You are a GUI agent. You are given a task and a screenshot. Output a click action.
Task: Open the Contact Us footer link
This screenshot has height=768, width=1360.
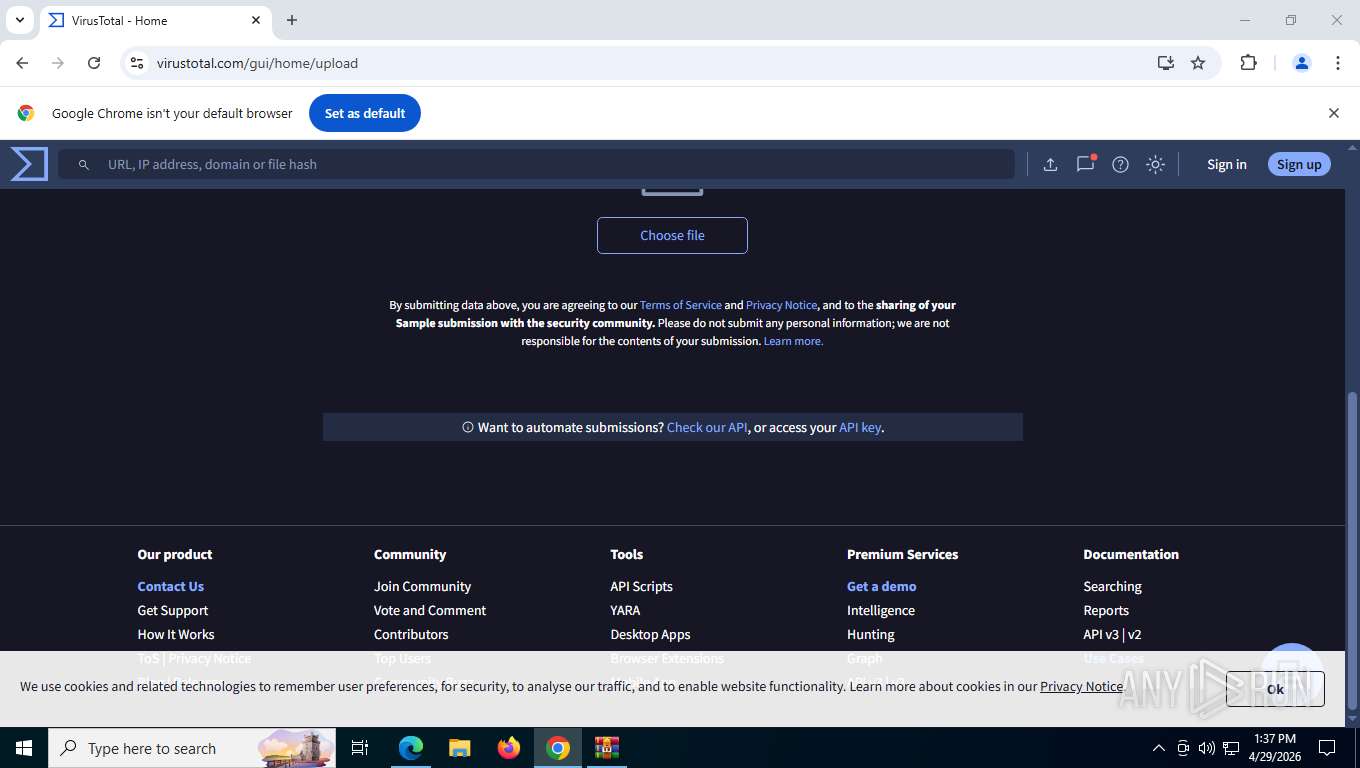coord(171,586)
